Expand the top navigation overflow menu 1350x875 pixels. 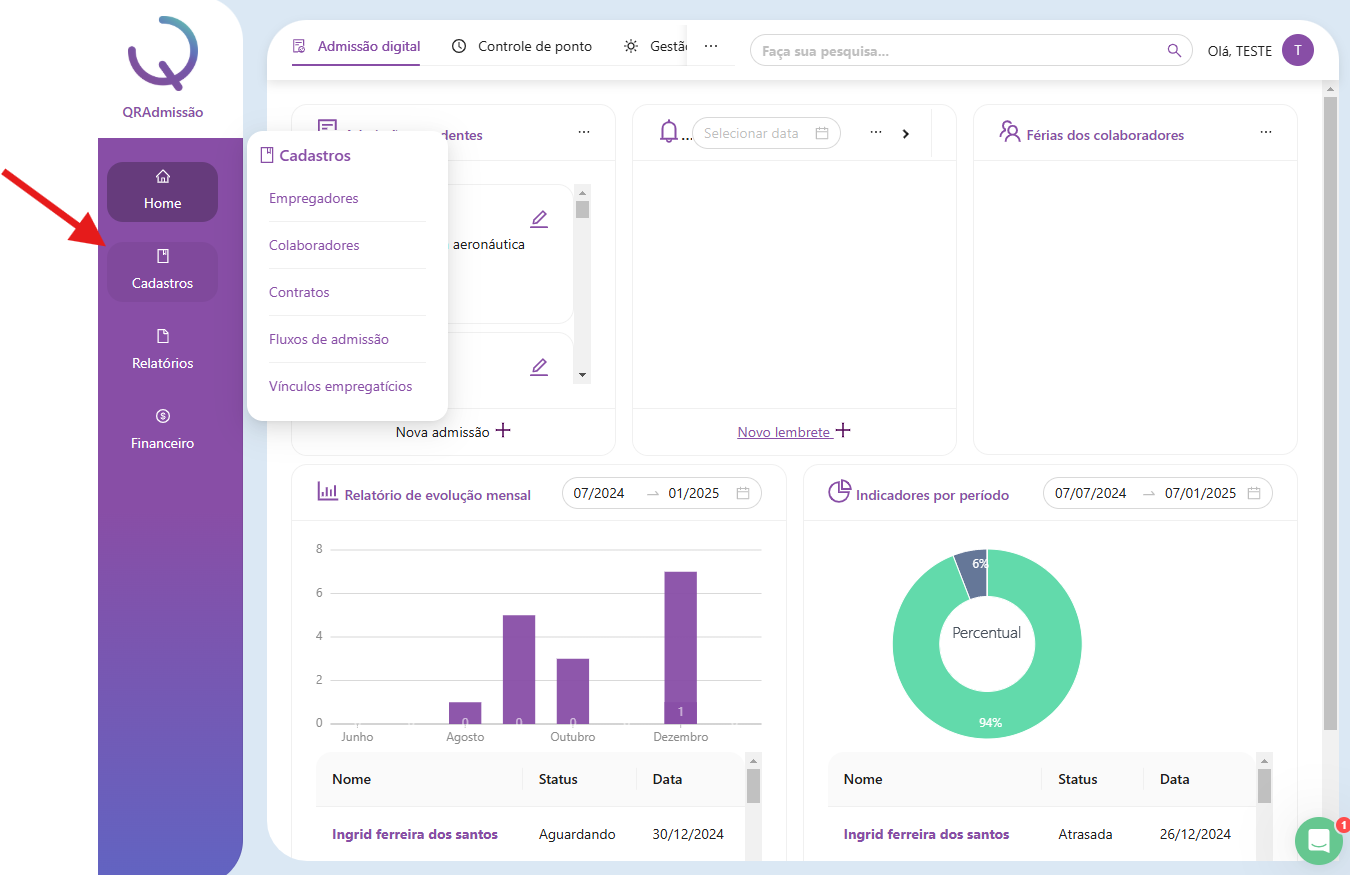tap(711, 47)
